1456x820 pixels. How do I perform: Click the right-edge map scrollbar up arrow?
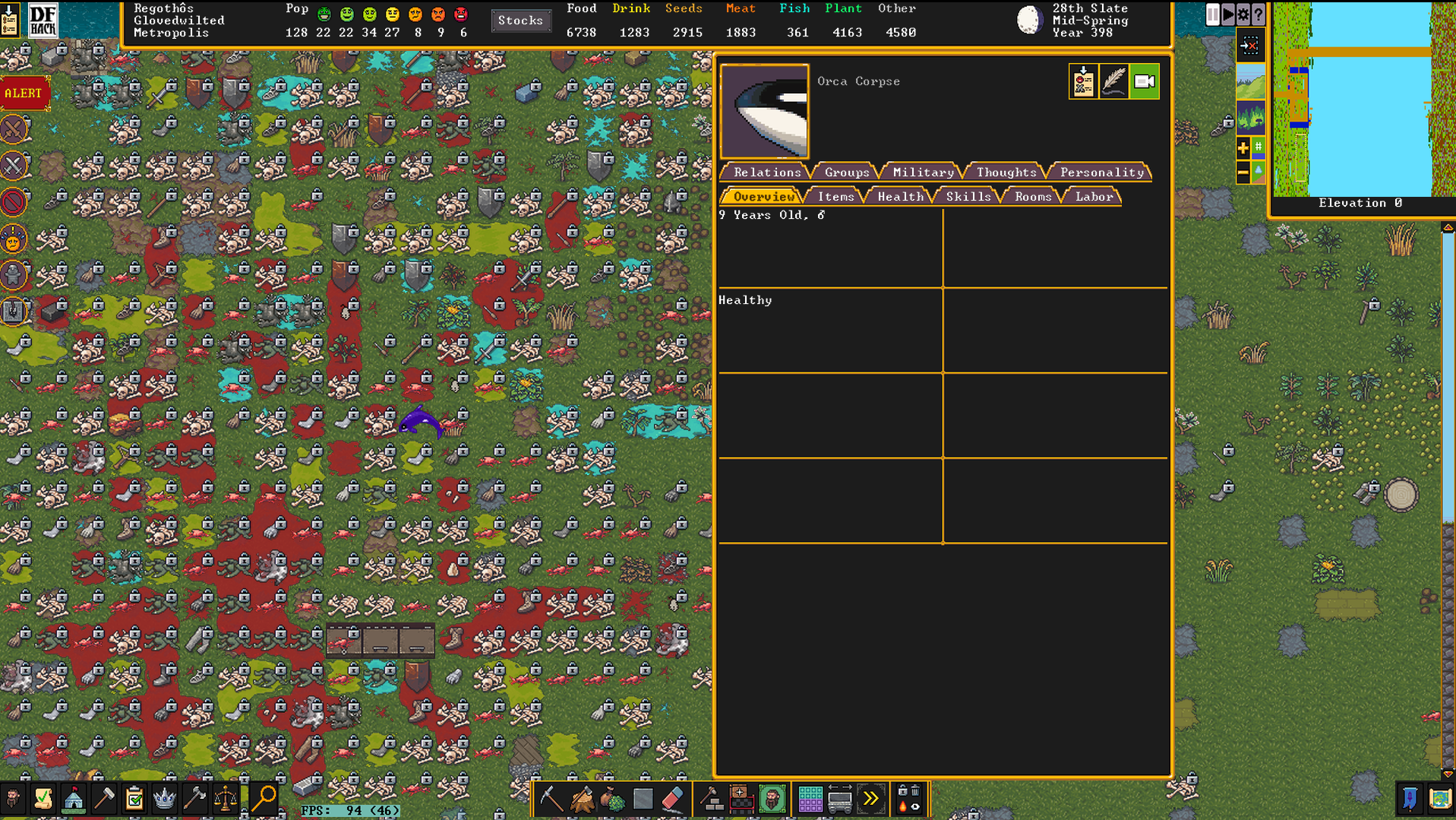click(1448, 227)
